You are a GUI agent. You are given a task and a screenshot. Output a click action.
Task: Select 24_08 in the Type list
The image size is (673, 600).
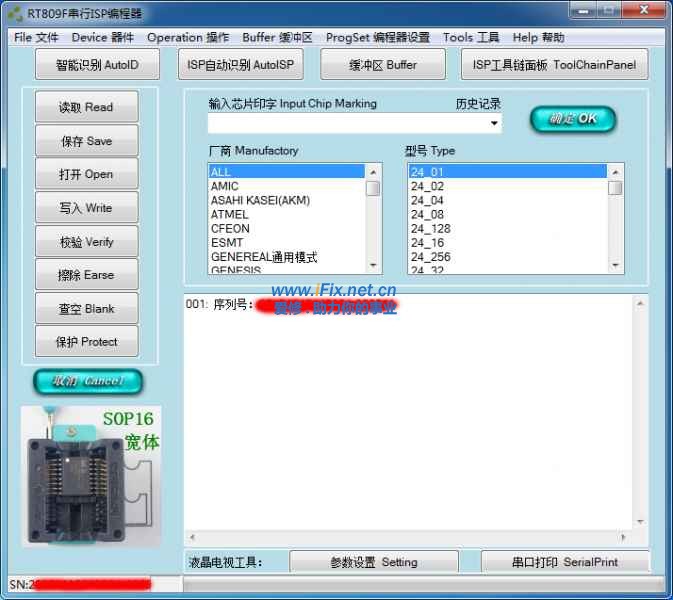[x=427, y=214]
